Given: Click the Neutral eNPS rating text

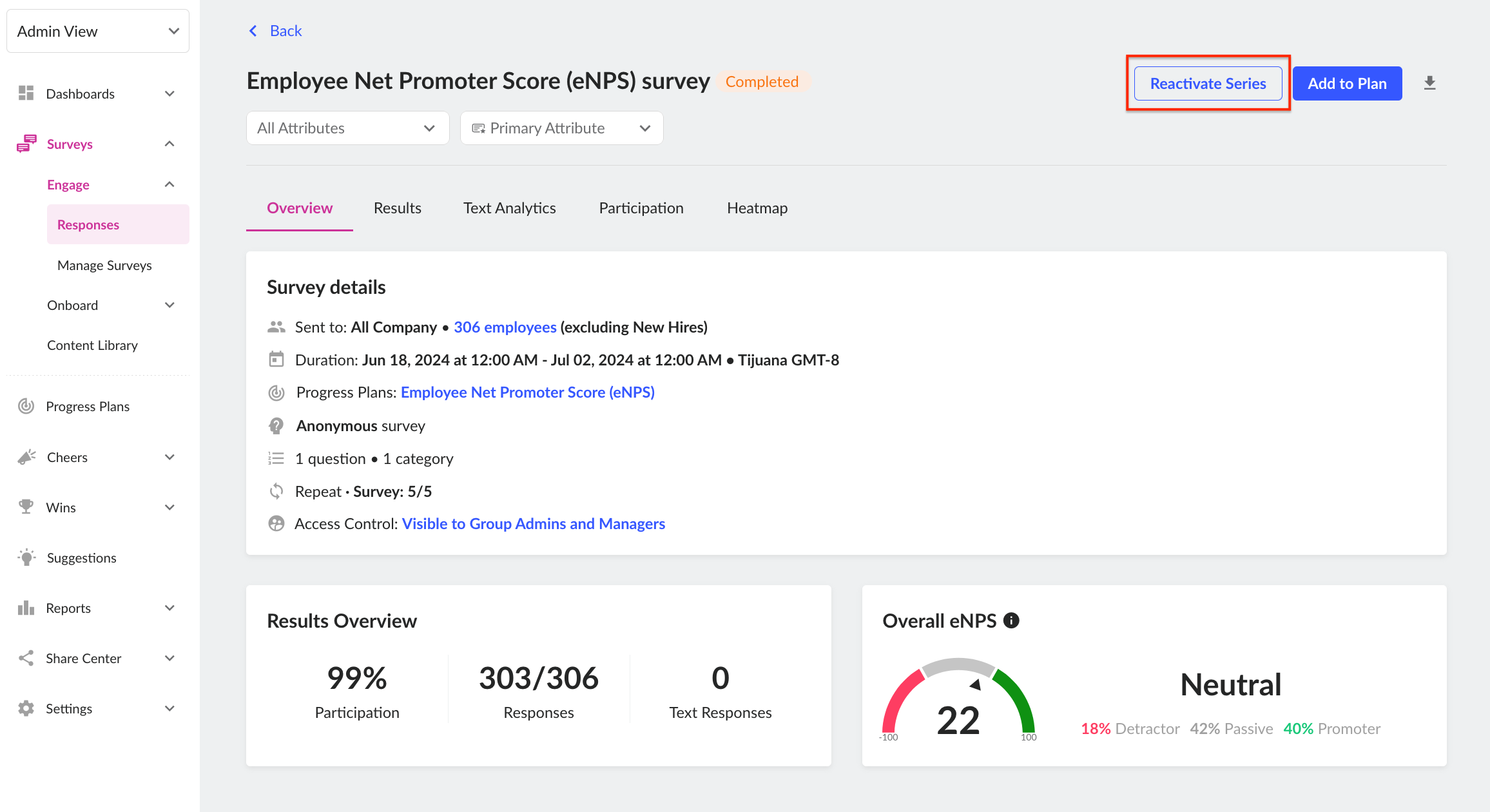Looking at the screenshot, I should (x=1231, y=684).
